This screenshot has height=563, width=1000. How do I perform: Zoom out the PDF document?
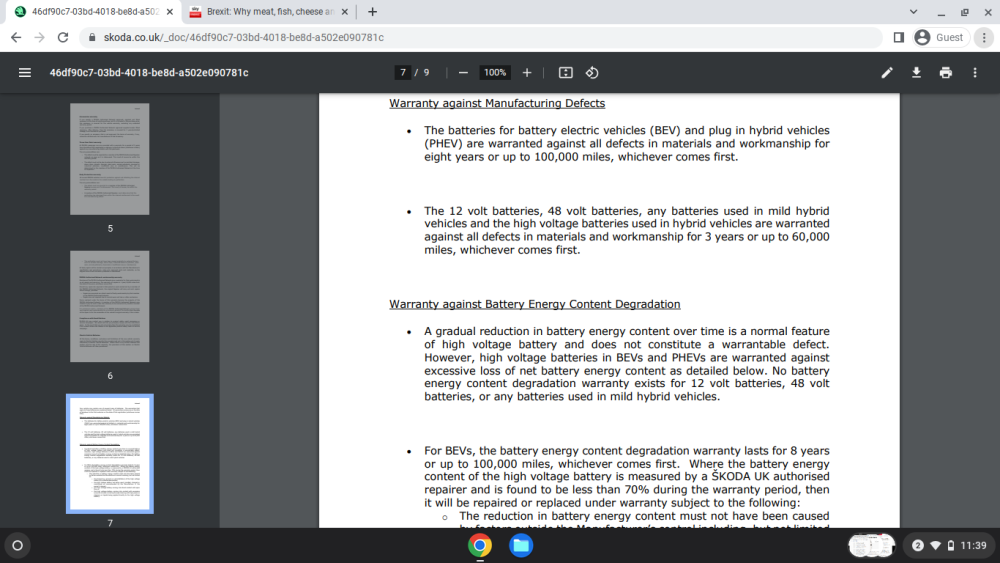(x=463, y=73)
